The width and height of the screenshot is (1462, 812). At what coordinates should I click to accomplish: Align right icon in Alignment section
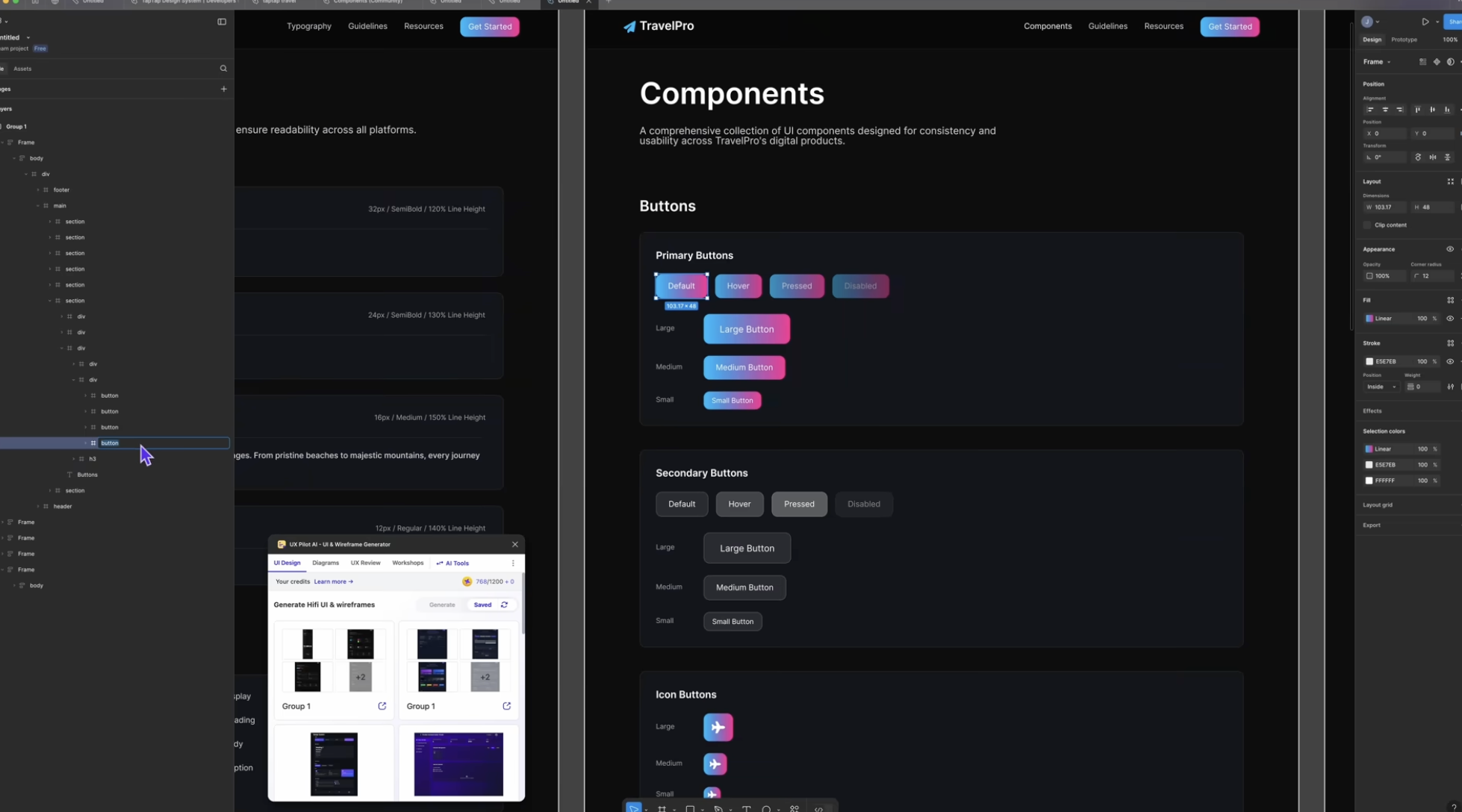point(1400,110)
